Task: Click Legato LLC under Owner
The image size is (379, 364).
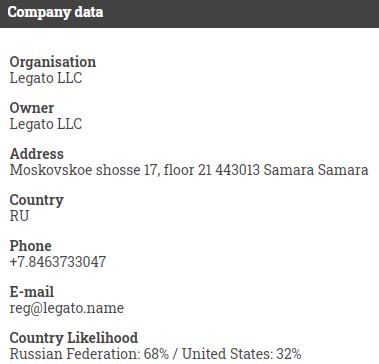Action: 46,124
